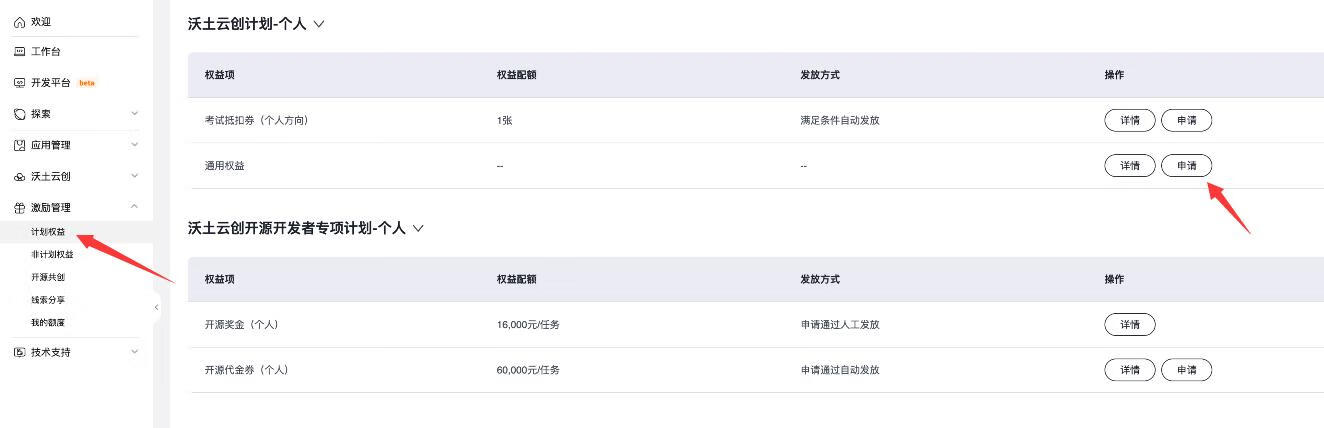The height and width of the screenshot is (428, 1324).
Task: Expand the 应用管理 menu chevron
Action: (x=135, y=145)
